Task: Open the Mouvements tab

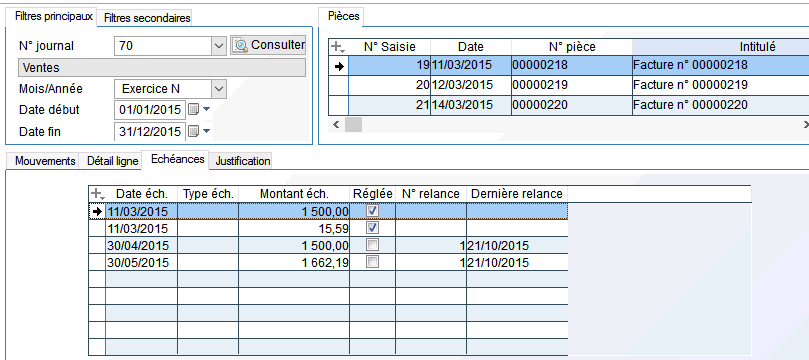Action: pyautogui.click(x=45, y=161)
